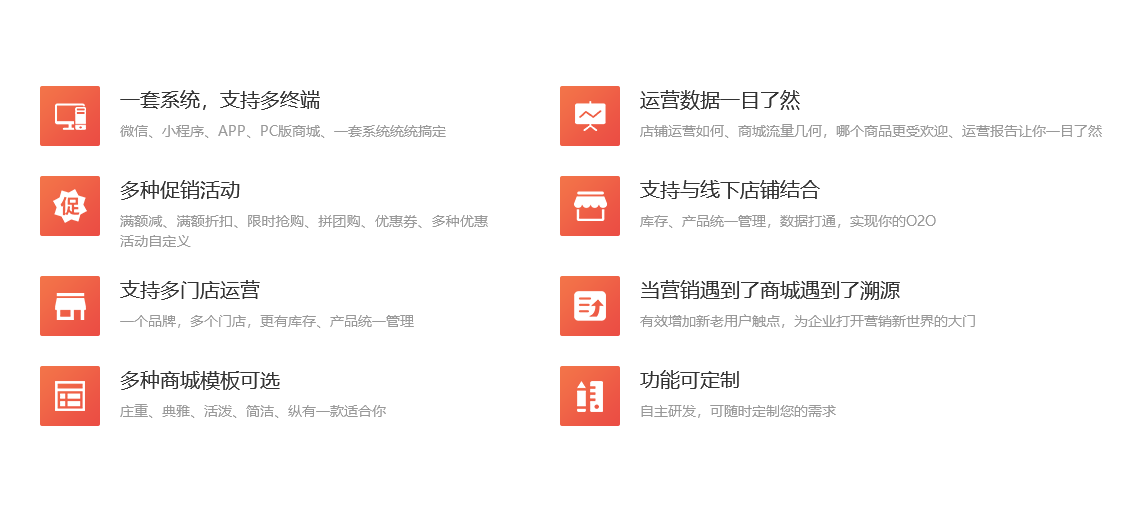This screenshot has width=1140, height=512.
Task: Click the multi-terminal computer icon
Action: click(70, 116)
